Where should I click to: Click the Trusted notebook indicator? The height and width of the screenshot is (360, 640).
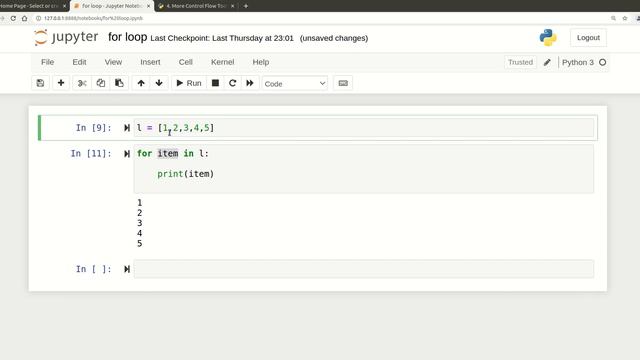click(x=520, y=62)
